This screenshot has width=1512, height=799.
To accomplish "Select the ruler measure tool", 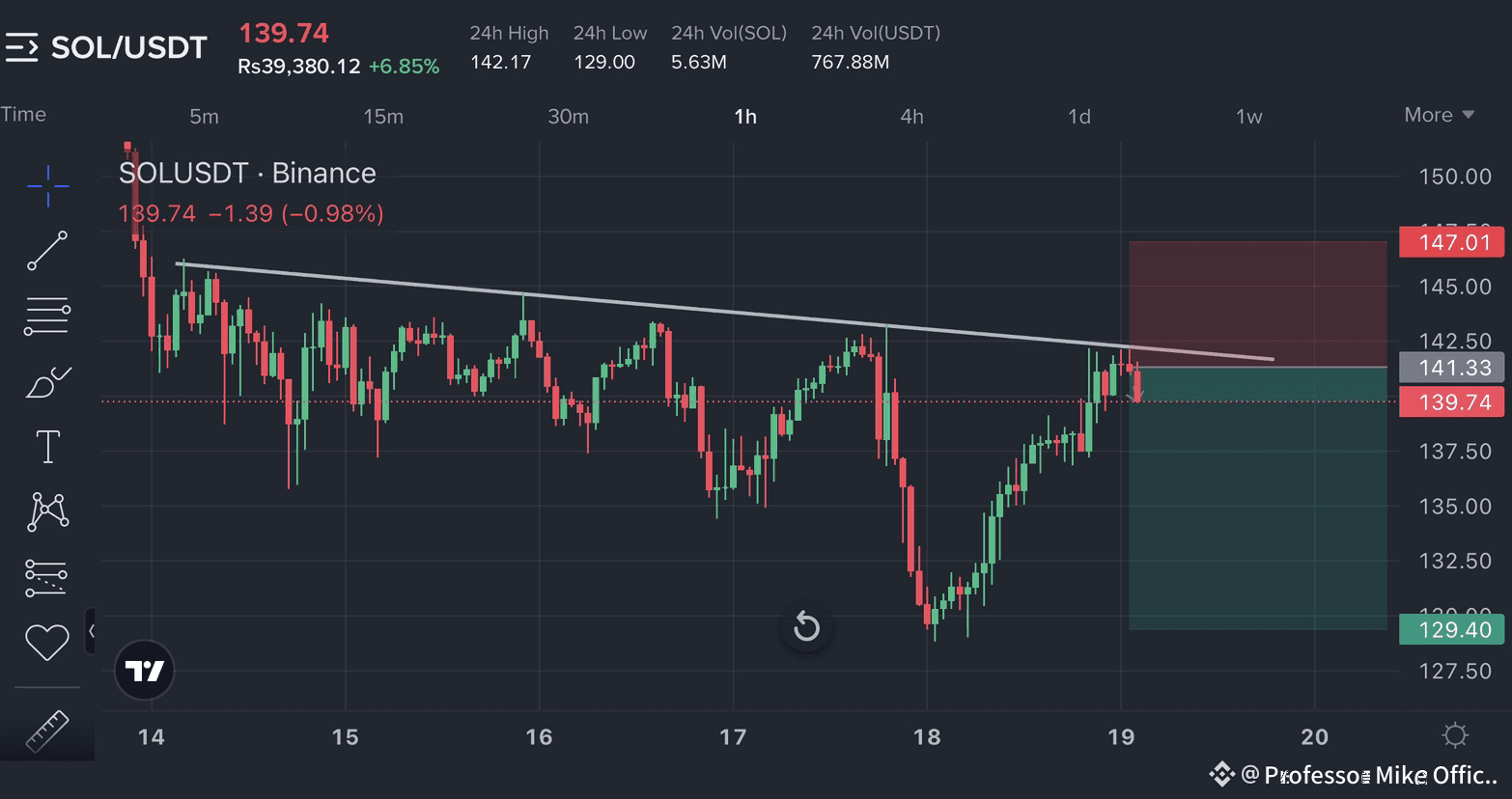I will (47, 731).
